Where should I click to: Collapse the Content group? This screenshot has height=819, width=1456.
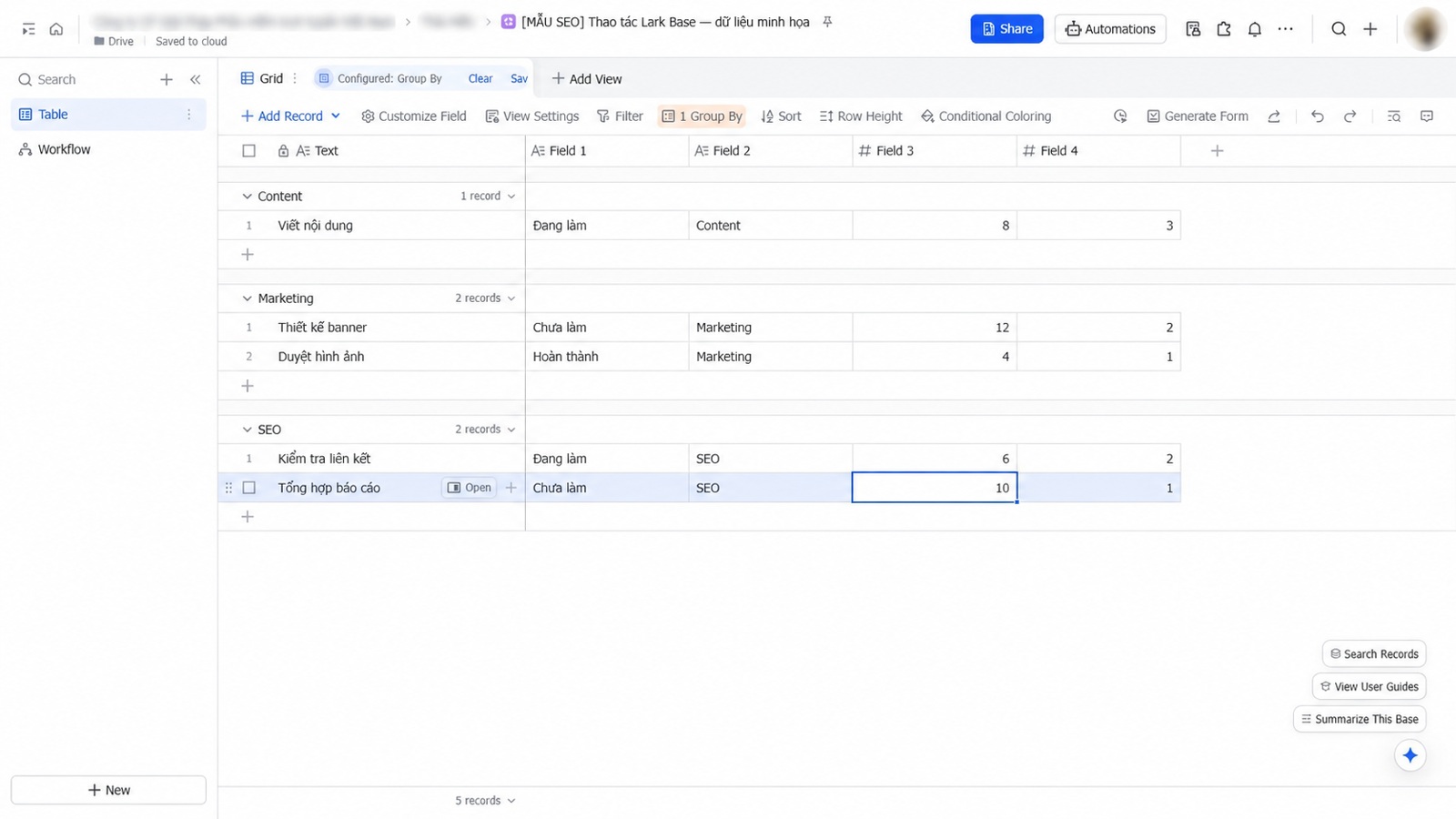pyautogui.click(x=247, y=197)
